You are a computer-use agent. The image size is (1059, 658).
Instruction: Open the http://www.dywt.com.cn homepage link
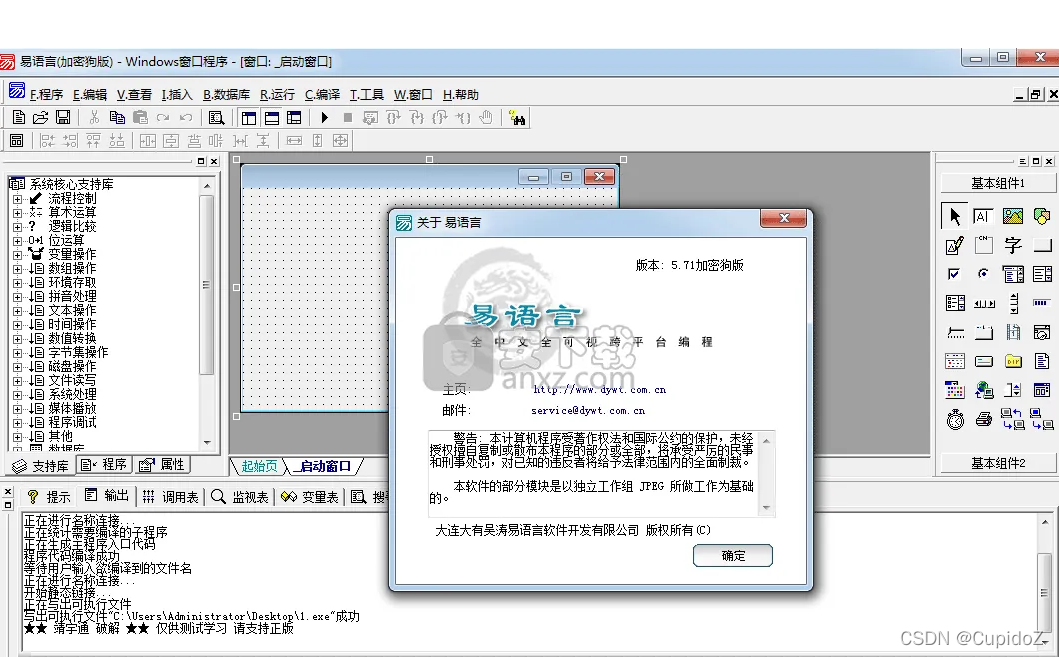599,390
